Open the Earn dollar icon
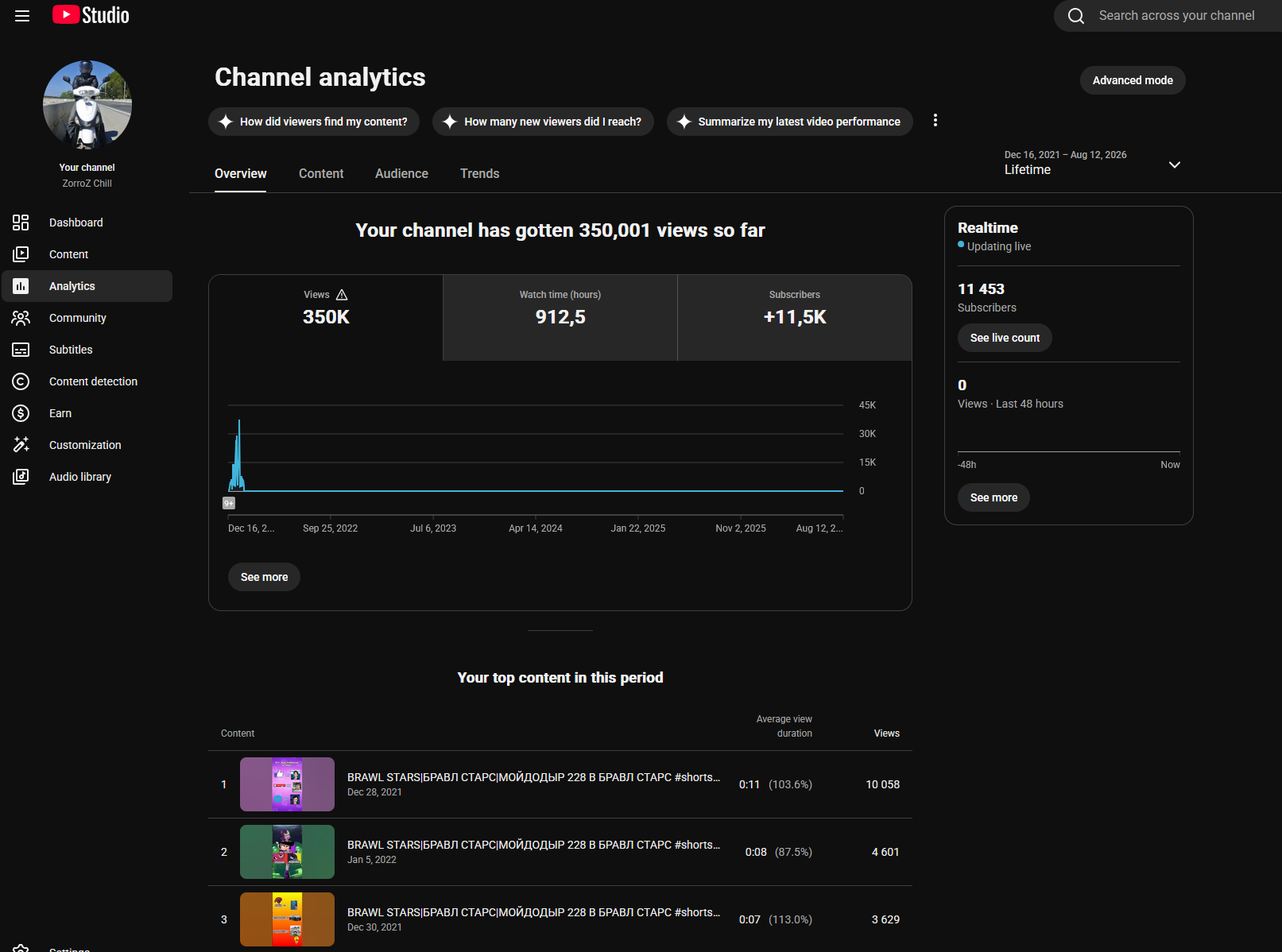 click(21, 413)
